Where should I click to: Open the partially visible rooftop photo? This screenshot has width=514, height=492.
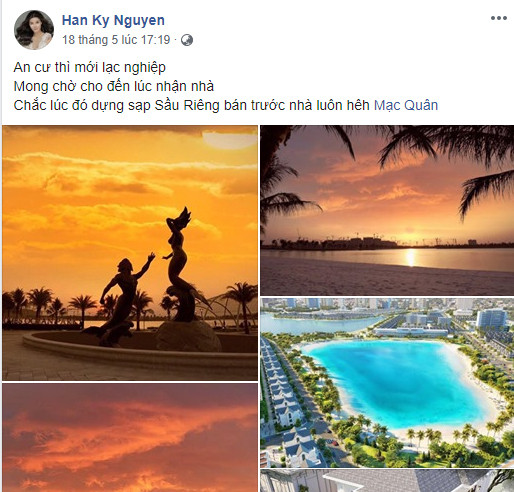pos(387,481)
